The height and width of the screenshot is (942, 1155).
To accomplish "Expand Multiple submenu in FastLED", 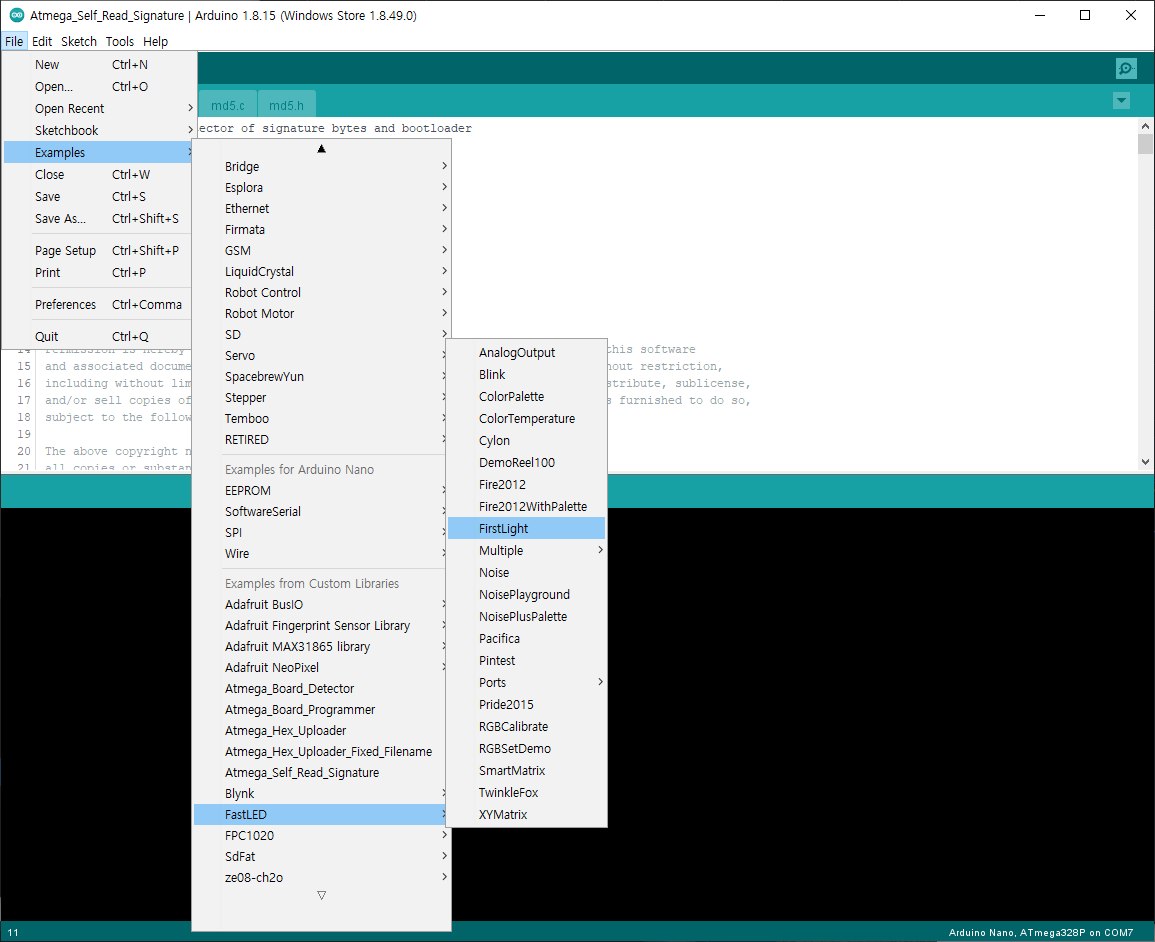I will click(526, 551).
